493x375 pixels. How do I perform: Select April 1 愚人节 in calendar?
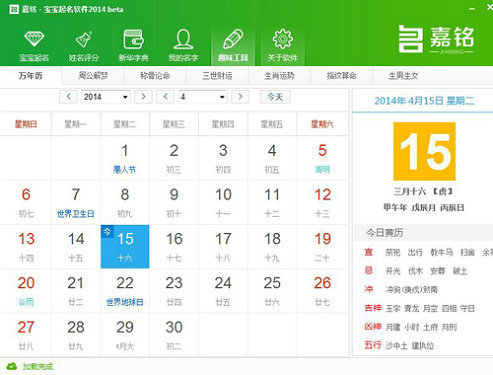pos(125,158)
